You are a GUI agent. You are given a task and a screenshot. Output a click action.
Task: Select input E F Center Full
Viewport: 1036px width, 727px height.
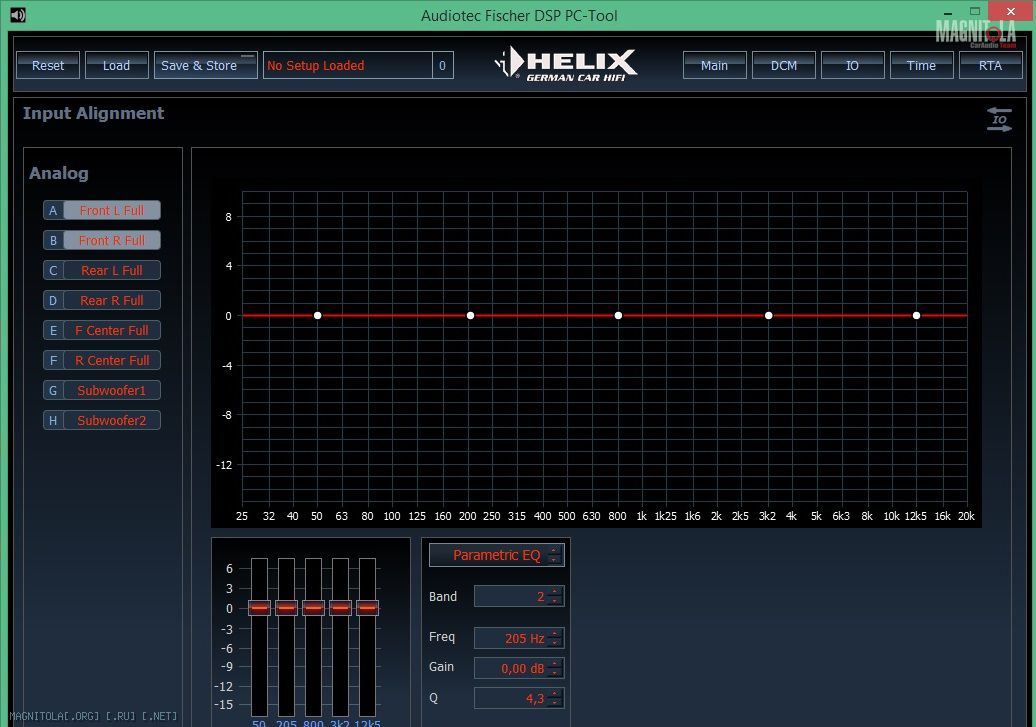(x=102, y=330)
